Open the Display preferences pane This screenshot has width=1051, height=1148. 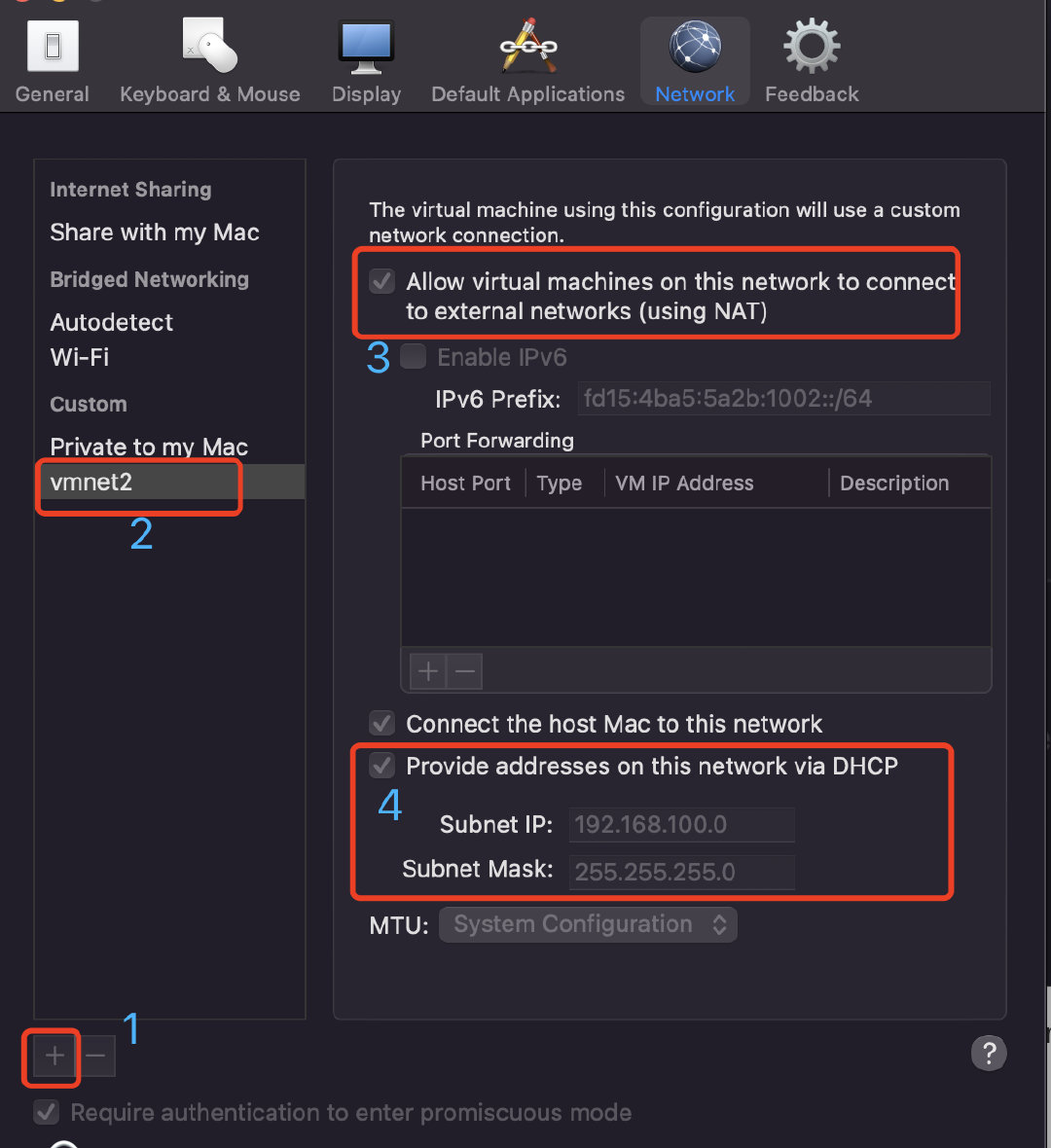366,61
